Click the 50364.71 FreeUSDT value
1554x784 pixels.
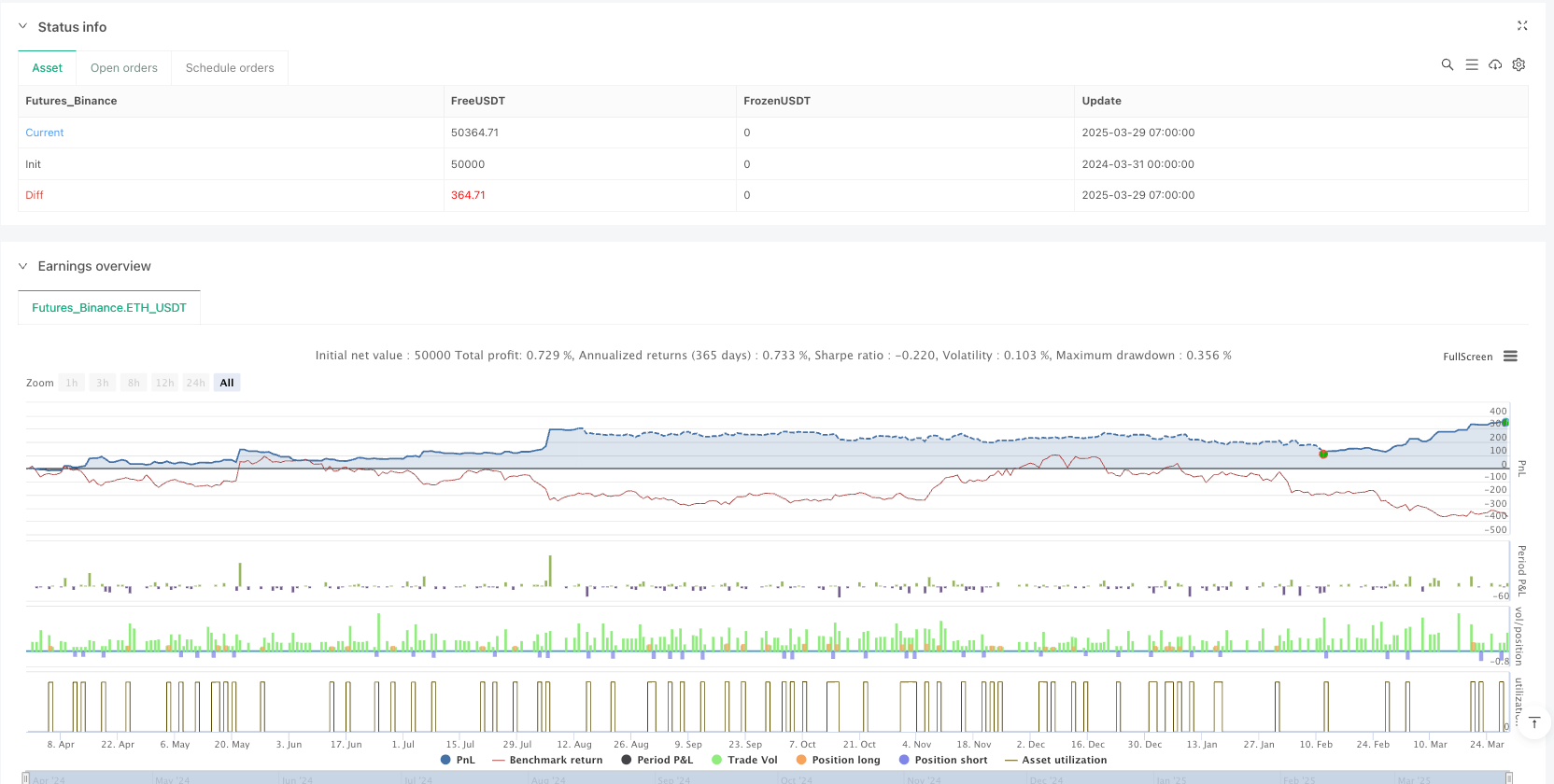coord(474,133)
